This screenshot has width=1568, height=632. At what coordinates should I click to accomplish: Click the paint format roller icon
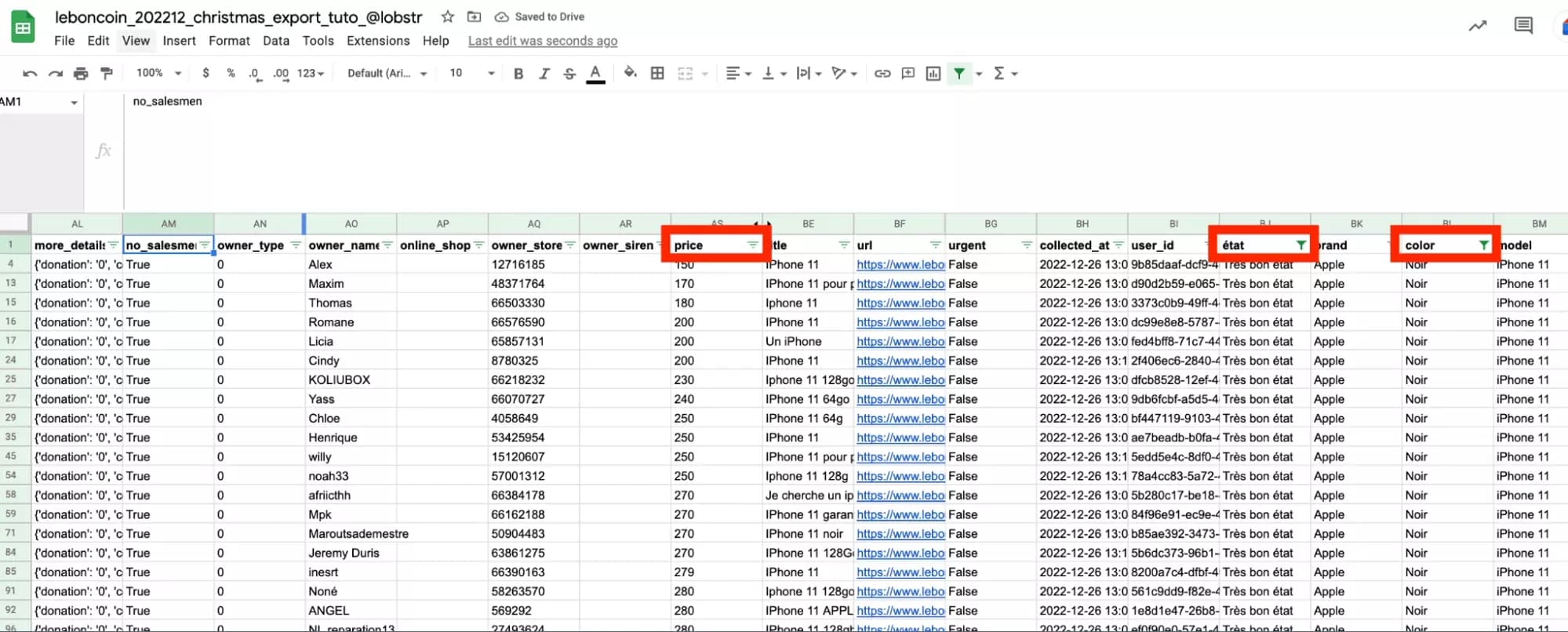(107, 73)
